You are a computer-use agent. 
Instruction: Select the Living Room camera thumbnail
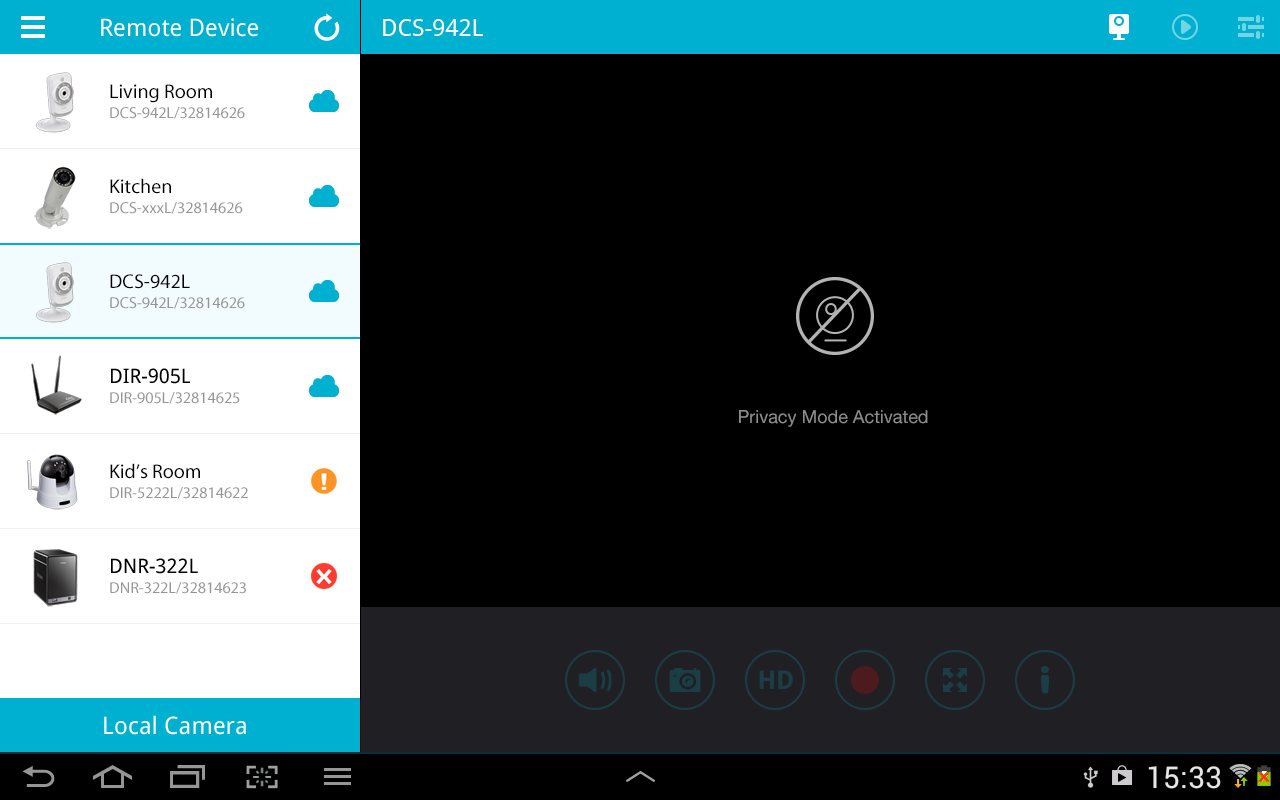tap(56, 101)
